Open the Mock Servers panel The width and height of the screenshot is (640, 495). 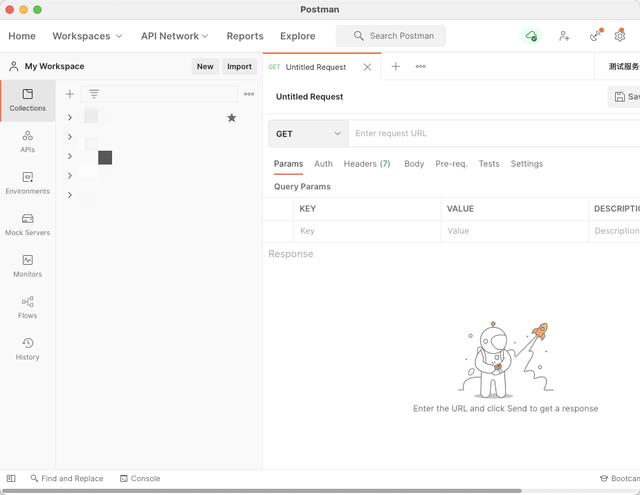(27, 224)
